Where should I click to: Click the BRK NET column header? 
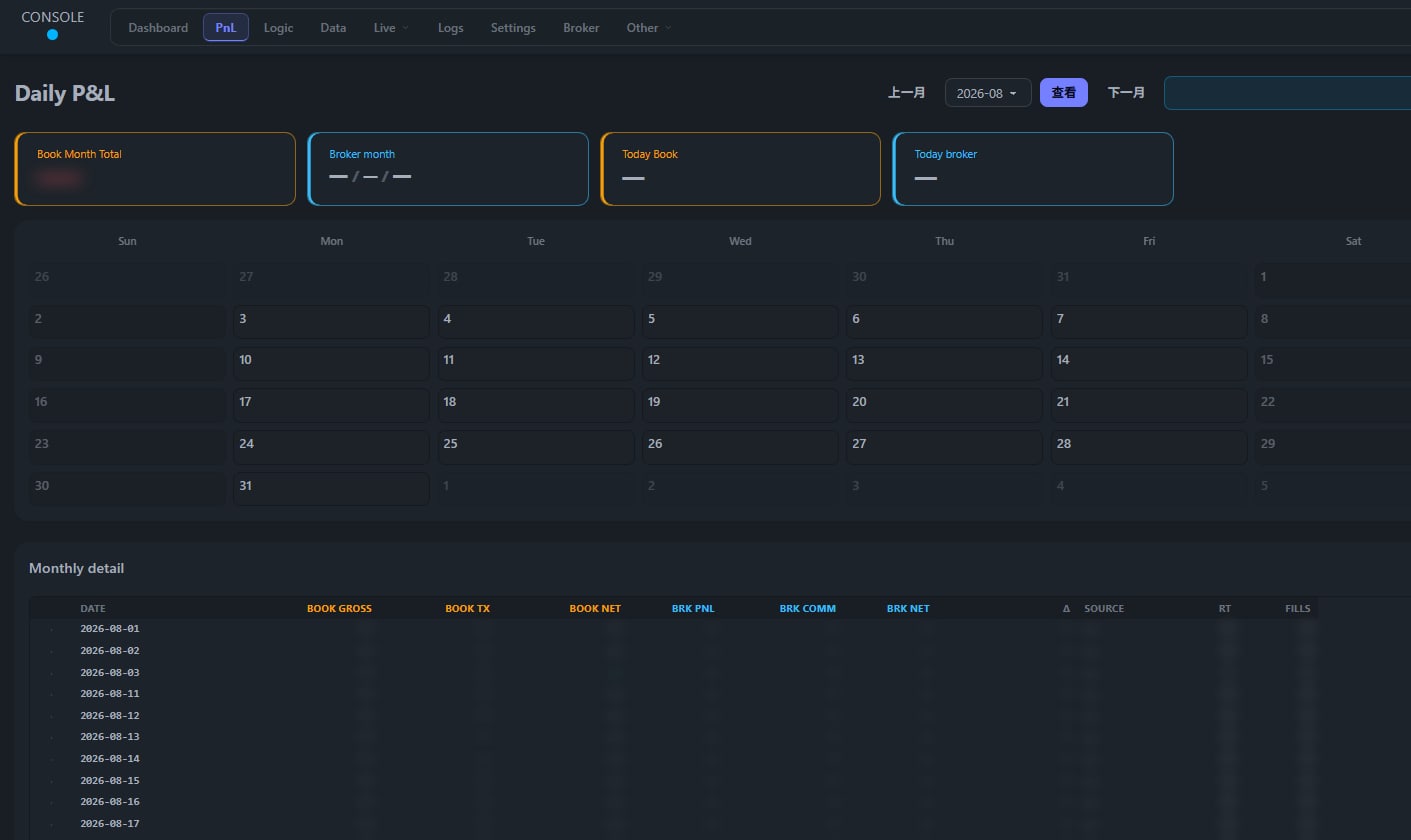click(x=908, y=608)
